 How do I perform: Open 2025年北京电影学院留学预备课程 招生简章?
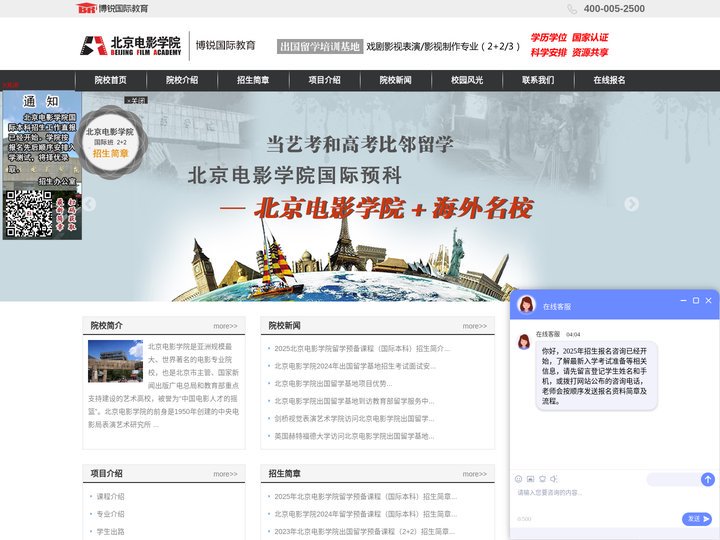pyautogui.click(x=366, y=496)
